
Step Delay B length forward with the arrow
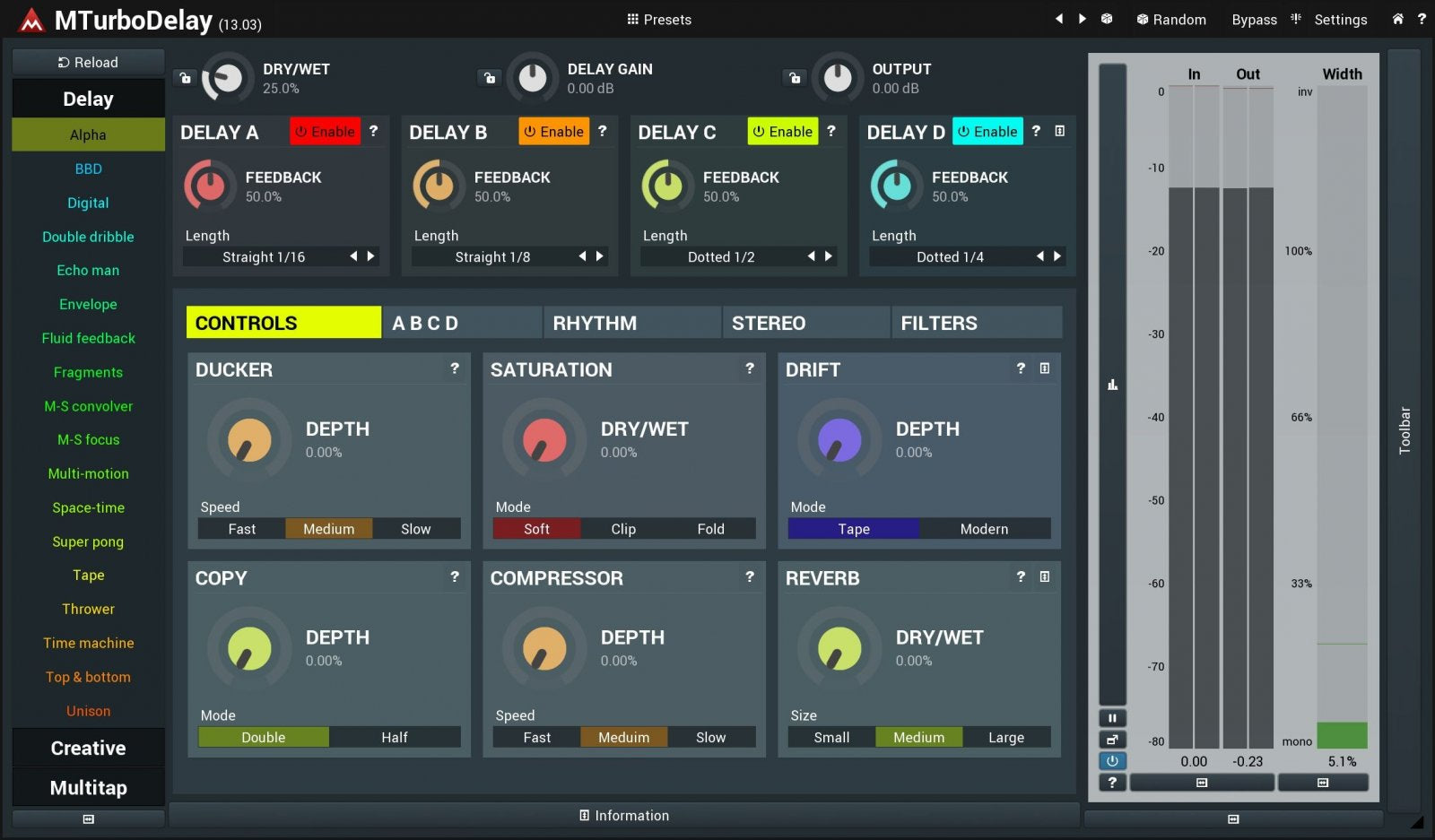(599, 256)
